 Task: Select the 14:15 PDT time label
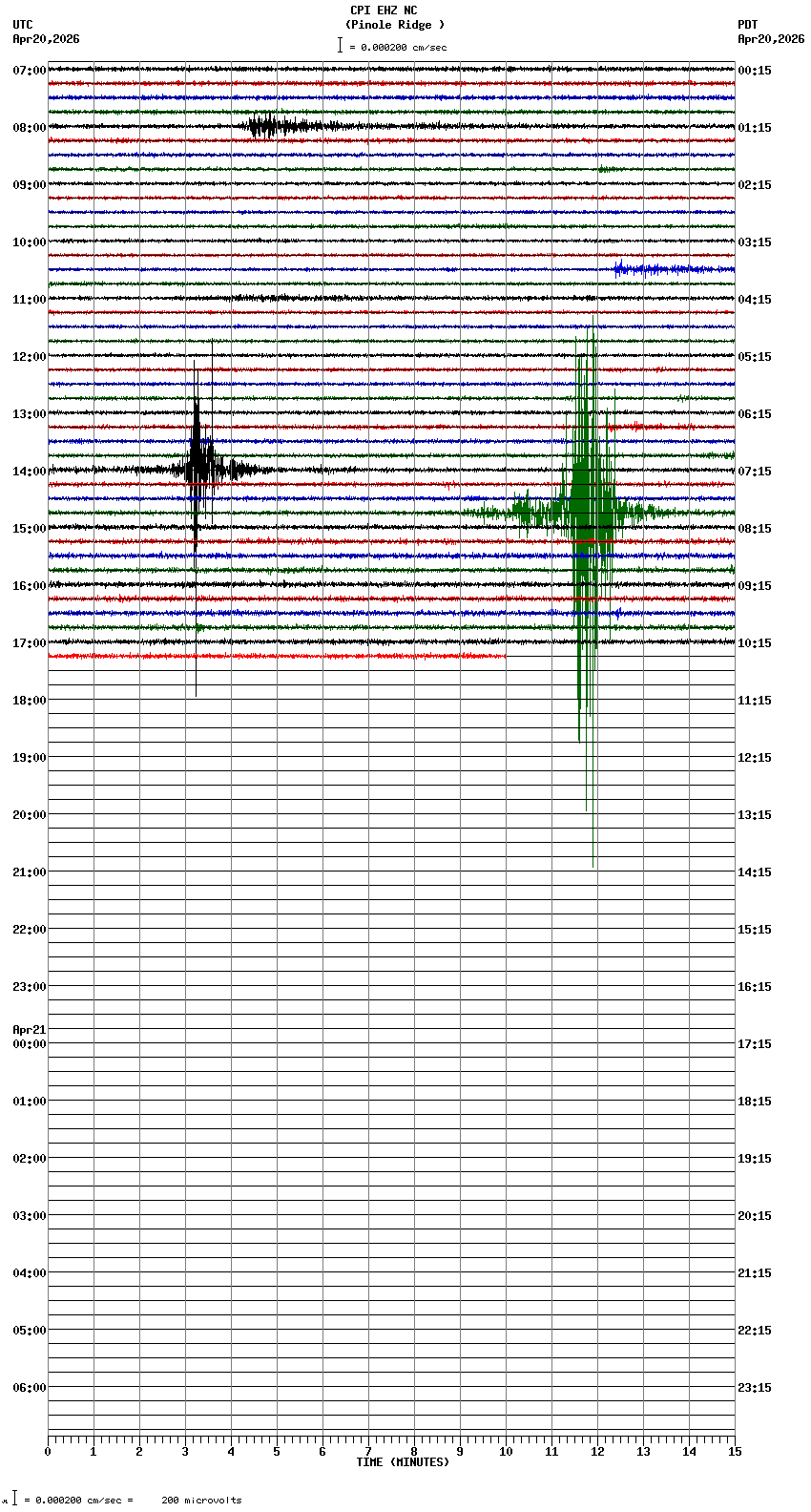[755, 872]
